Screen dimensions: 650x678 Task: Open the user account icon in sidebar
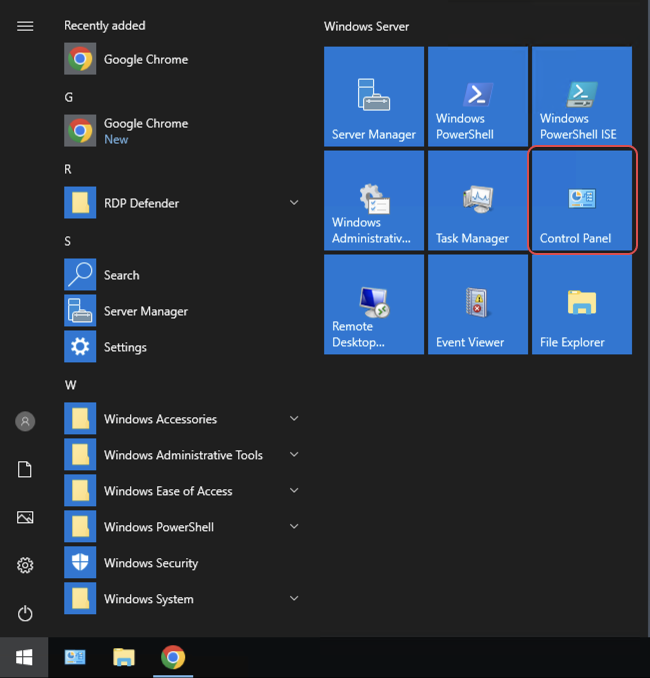(25, 421)
